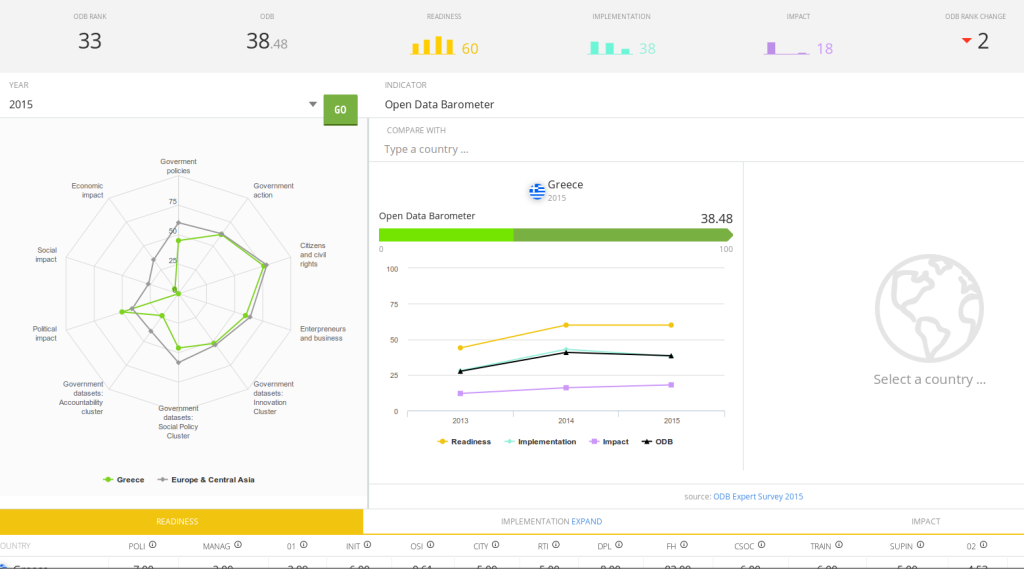This screenshot has width=1024, height=569.
Task: Click info icon beside MANAG column header
Action: point(238,545)
